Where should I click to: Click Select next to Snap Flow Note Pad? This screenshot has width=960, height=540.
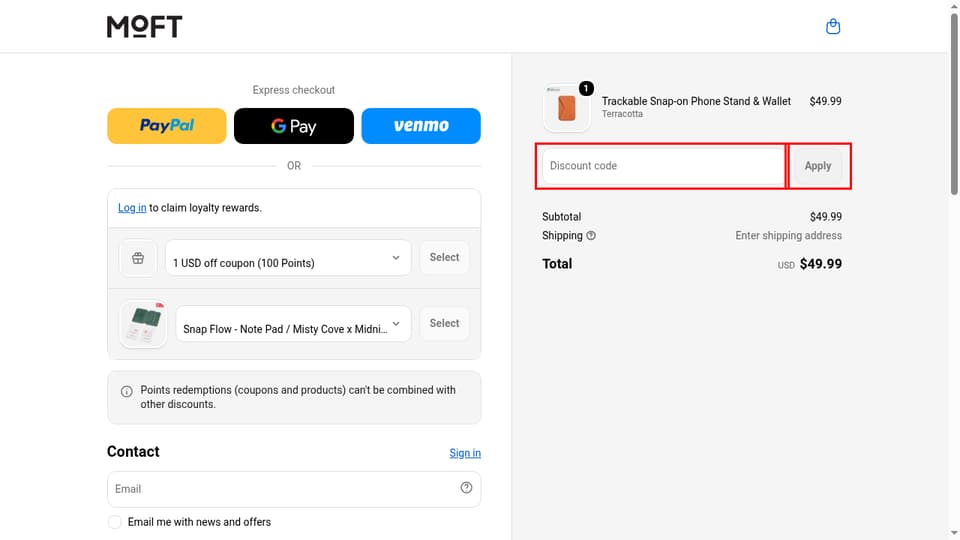tap(444, 323)
